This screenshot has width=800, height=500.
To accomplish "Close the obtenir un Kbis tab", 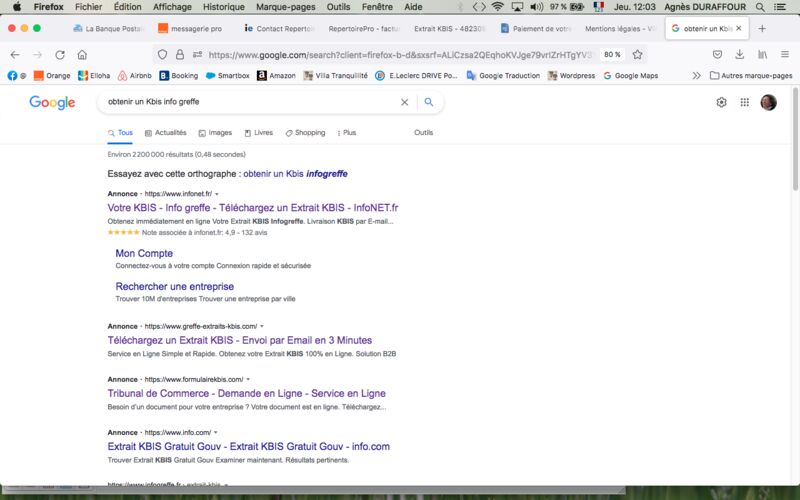I will tap(739, 29).
